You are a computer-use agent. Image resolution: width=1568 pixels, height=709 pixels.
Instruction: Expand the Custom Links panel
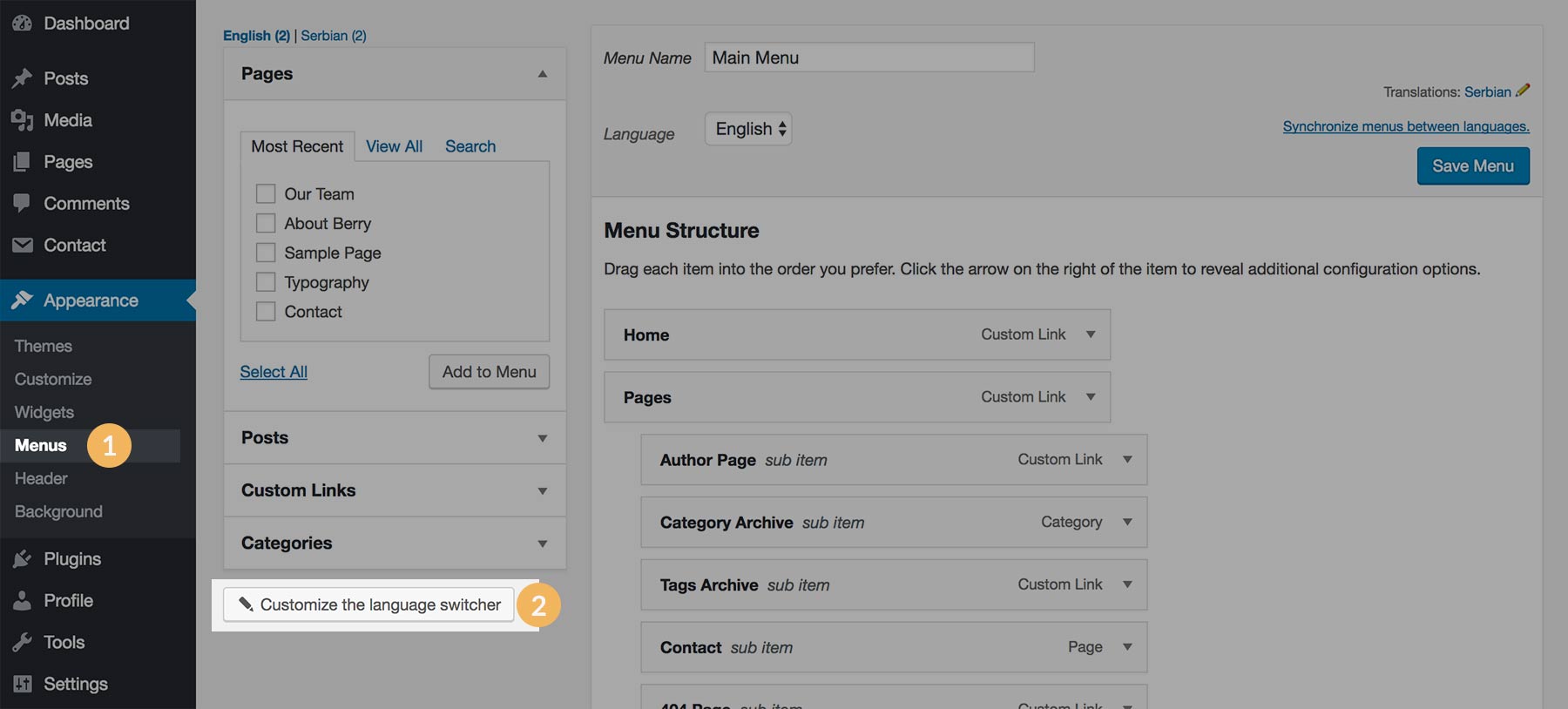543,491
